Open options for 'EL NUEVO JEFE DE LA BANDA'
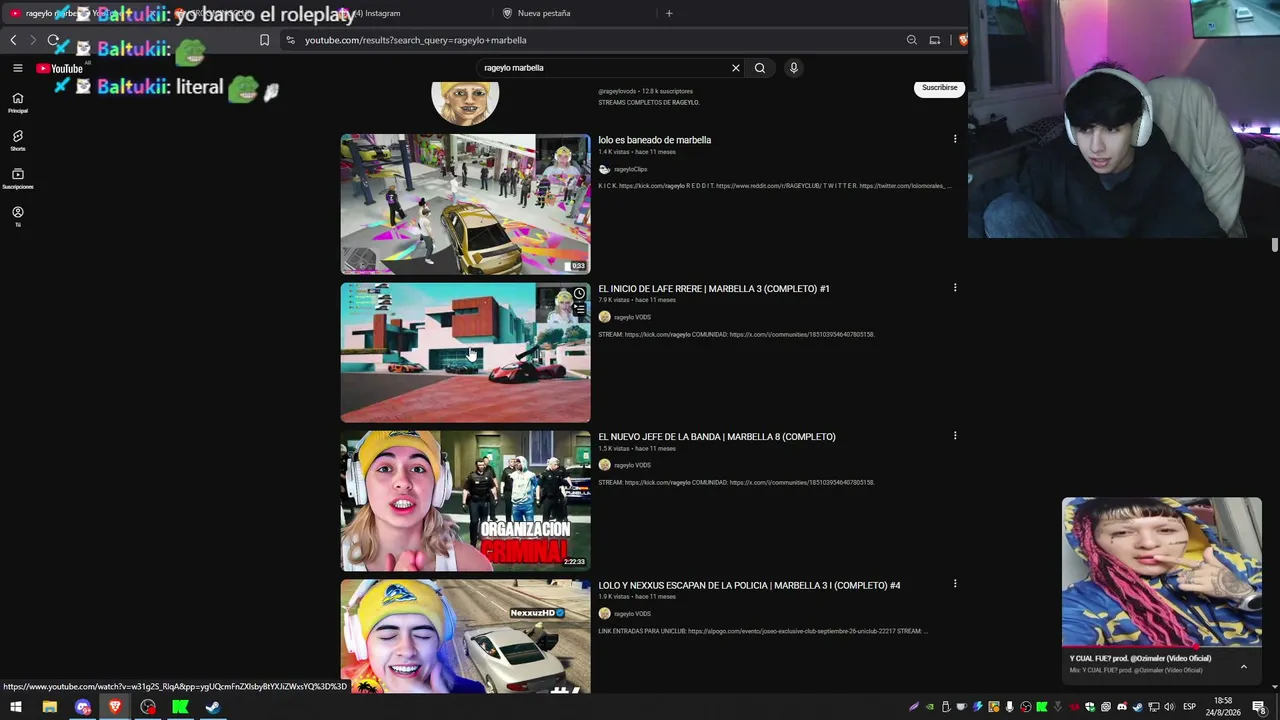The height and width of the screenshot is (720, 1280). click(955, 436)
